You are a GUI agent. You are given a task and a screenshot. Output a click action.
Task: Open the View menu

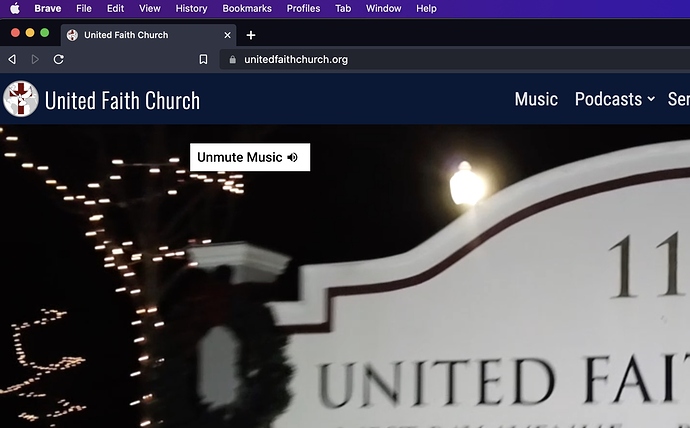point(150,8)
